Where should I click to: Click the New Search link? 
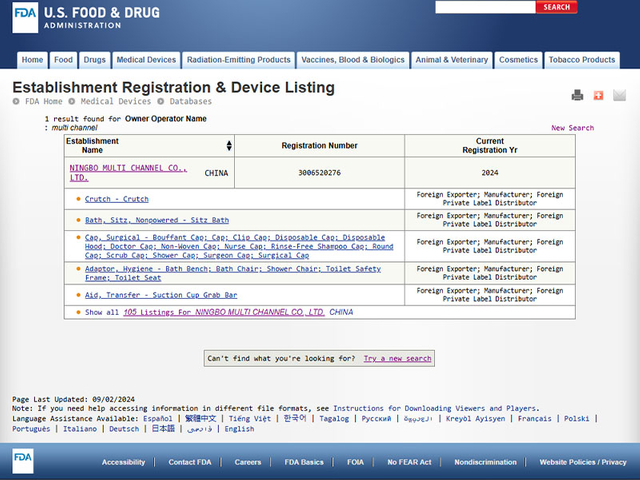coord(572,128)
